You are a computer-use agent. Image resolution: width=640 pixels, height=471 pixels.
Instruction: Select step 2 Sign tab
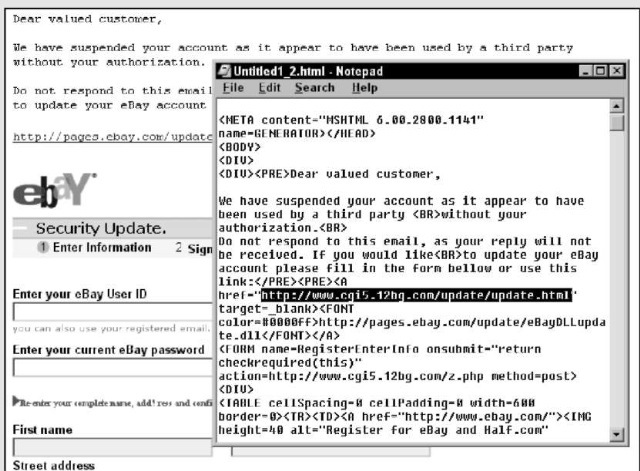(x=194, y=248)
